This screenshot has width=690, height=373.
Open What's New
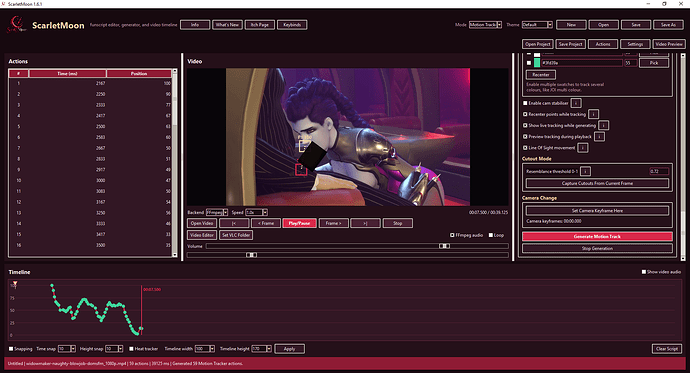click(228, 25)
